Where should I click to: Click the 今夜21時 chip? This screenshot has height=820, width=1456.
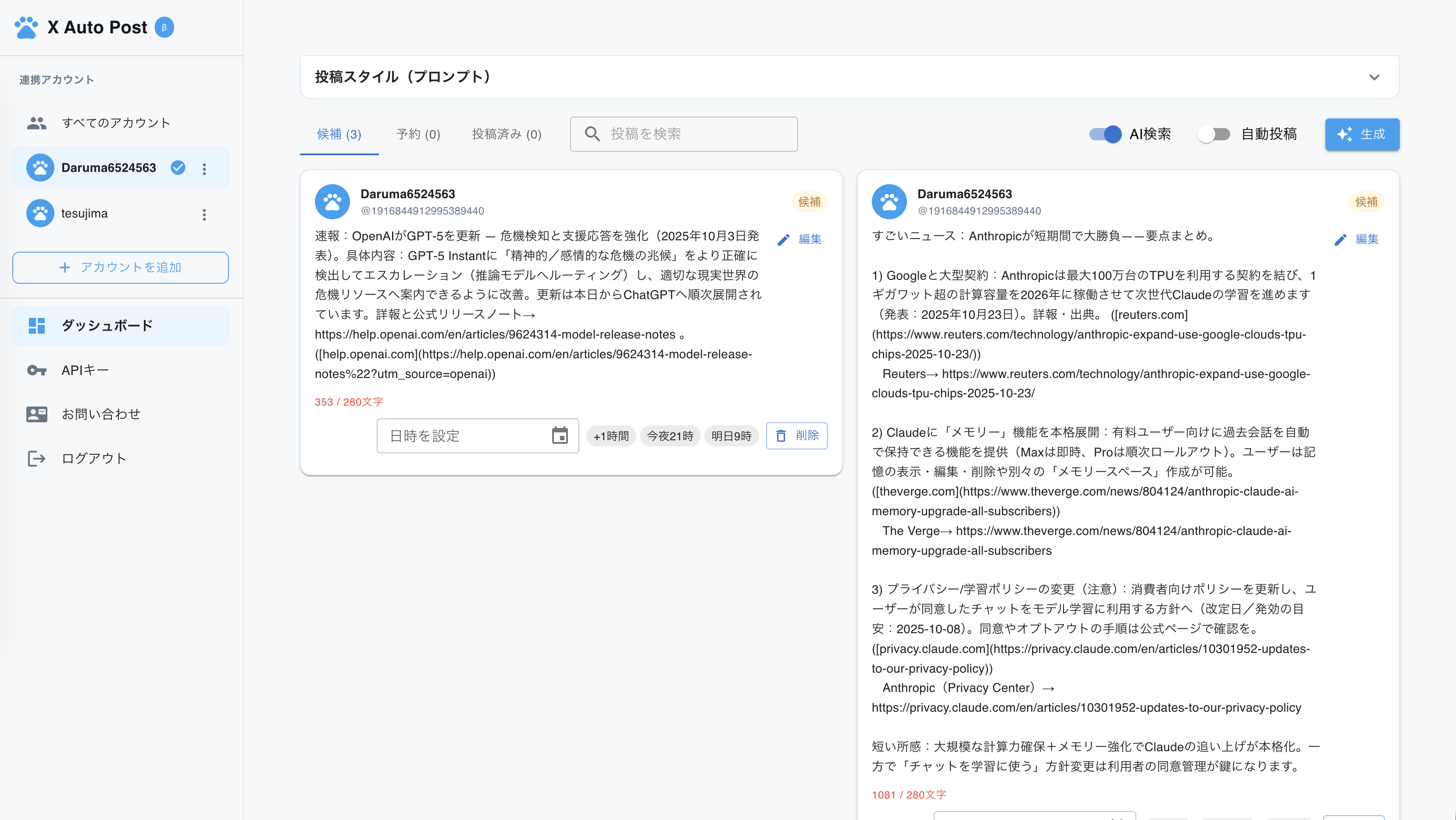670,436
